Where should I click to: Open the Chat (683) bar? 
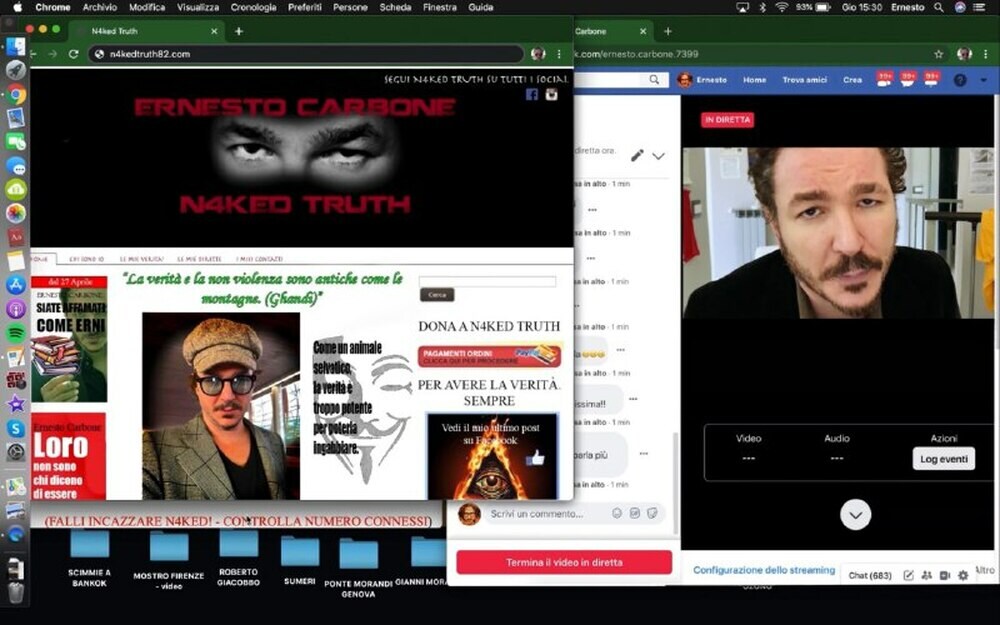pos(870,575)
